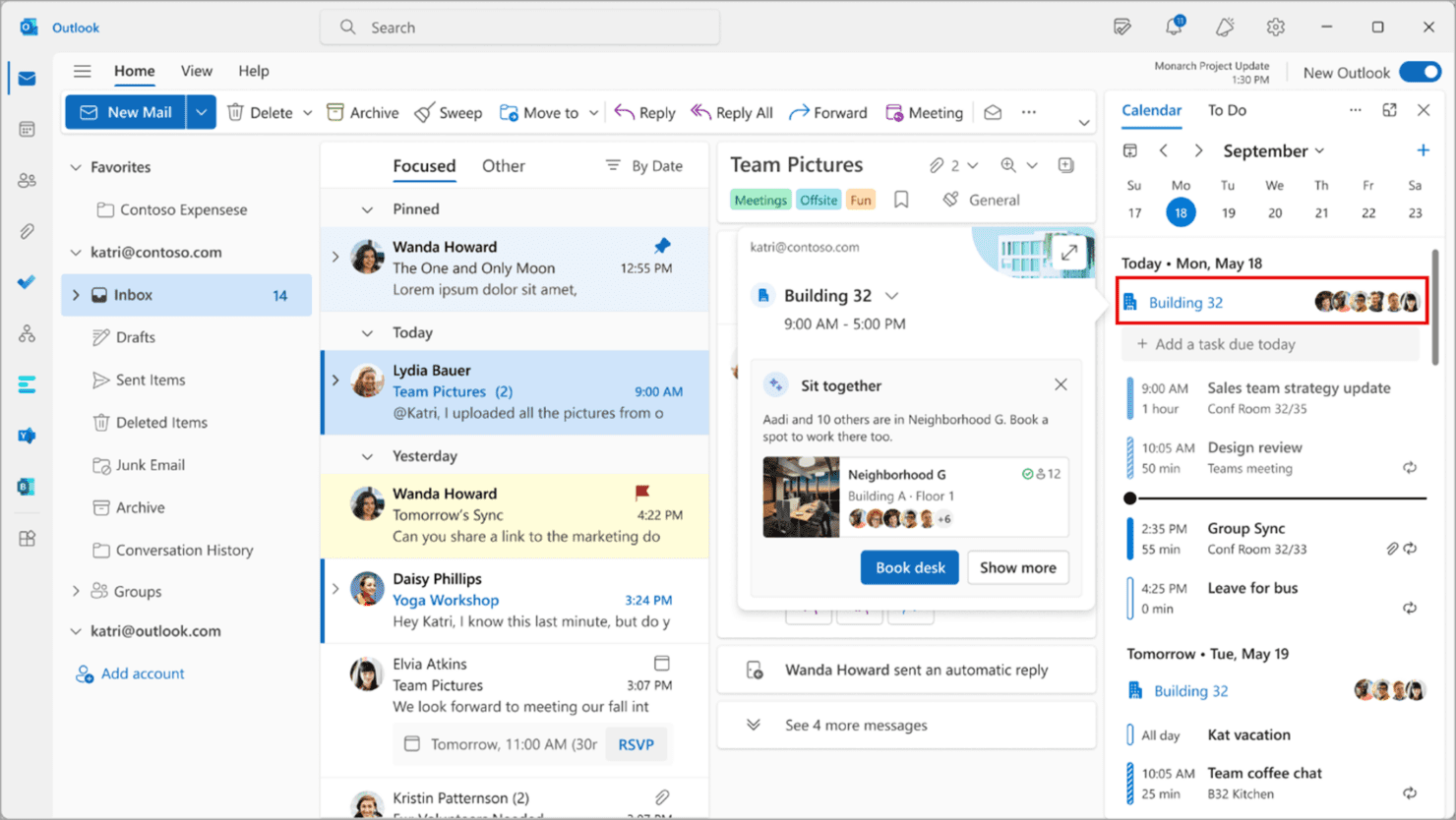This screenshot has height=820, width=1456.
Task: Open the To Do app in sidebar
Action: tap(27, 282)
